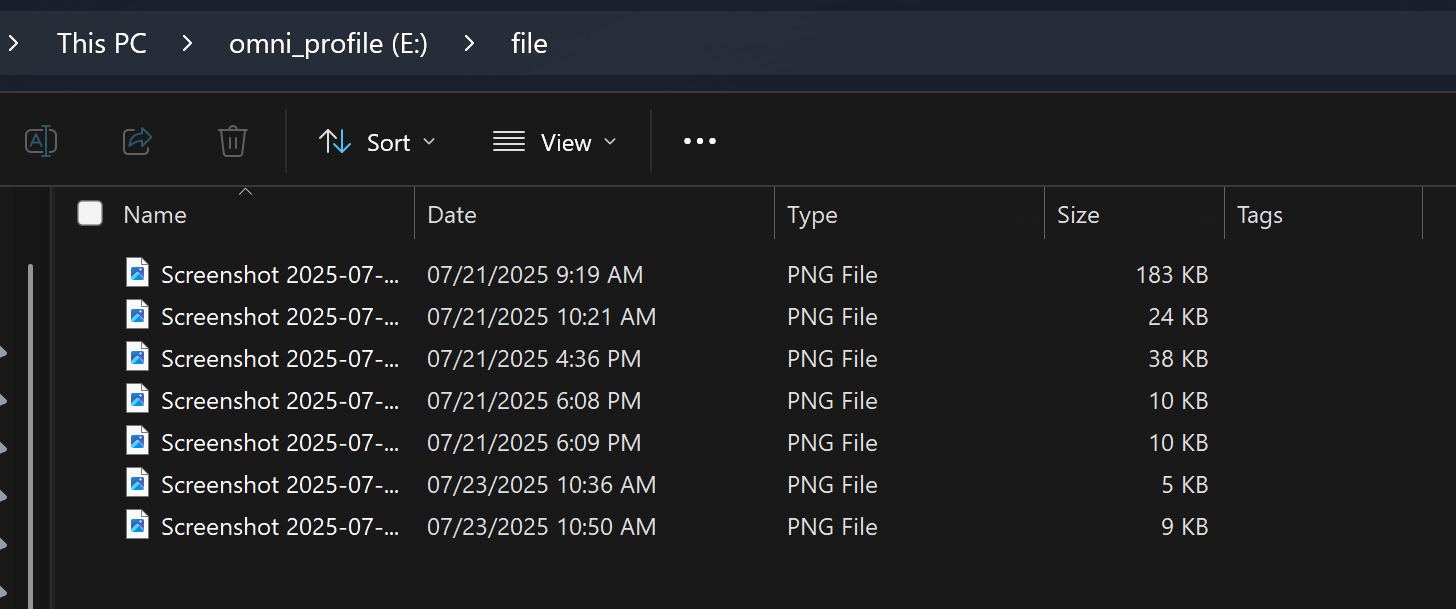The image size is (1456, 609).
Task: Click PNG icon of 183 KB screenshot
Action: pos(137,274)
